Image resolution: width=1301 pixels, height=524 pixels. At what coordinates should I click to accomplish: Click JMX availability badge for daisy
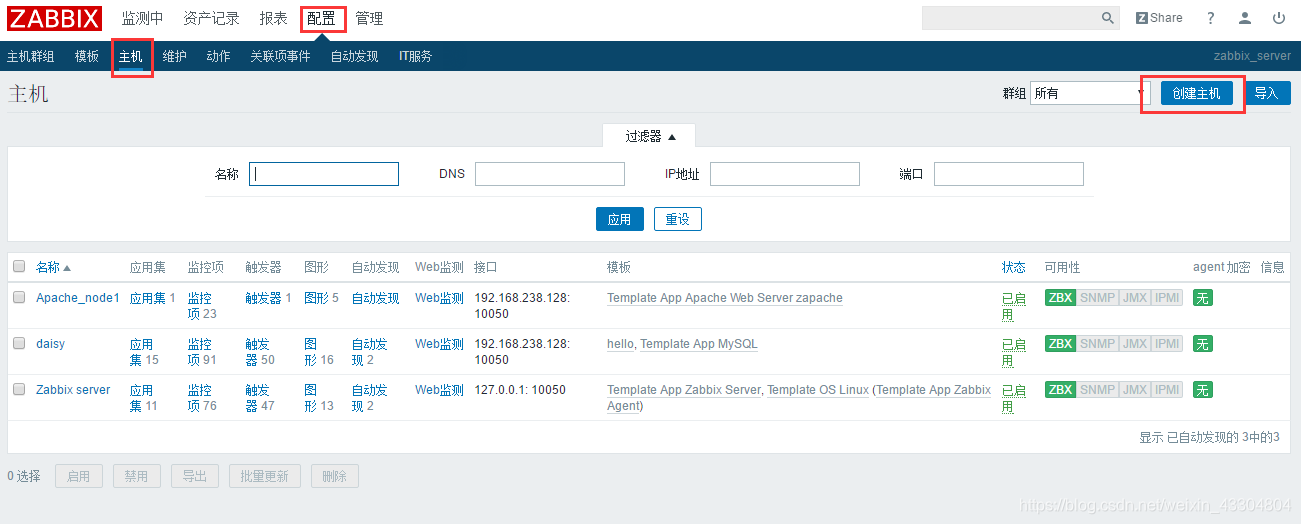pyautogui.click(x=1134, y=344)
